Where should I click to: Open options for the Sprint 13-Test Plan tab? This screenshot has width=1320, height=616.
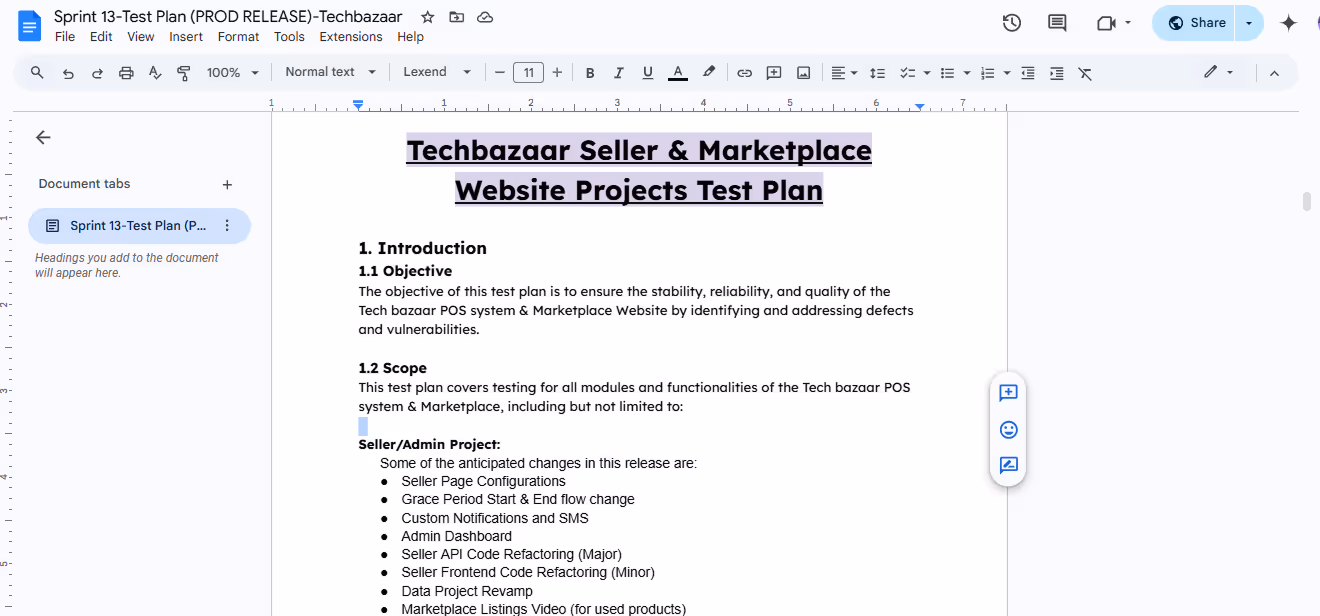[x=227, y=226]
